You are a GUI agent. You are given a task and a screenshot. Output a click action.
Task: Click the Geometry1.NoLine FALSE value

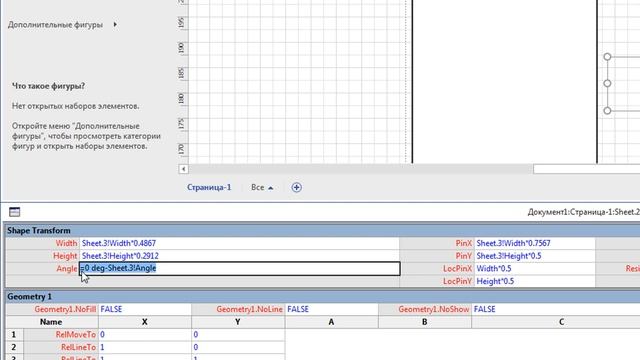[331, 309]
